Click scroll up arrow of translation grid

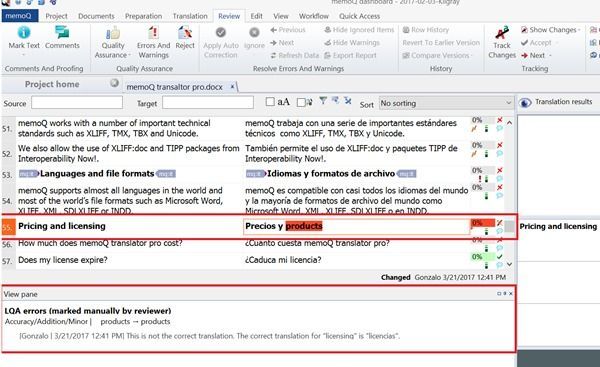(x=509, y=123)
